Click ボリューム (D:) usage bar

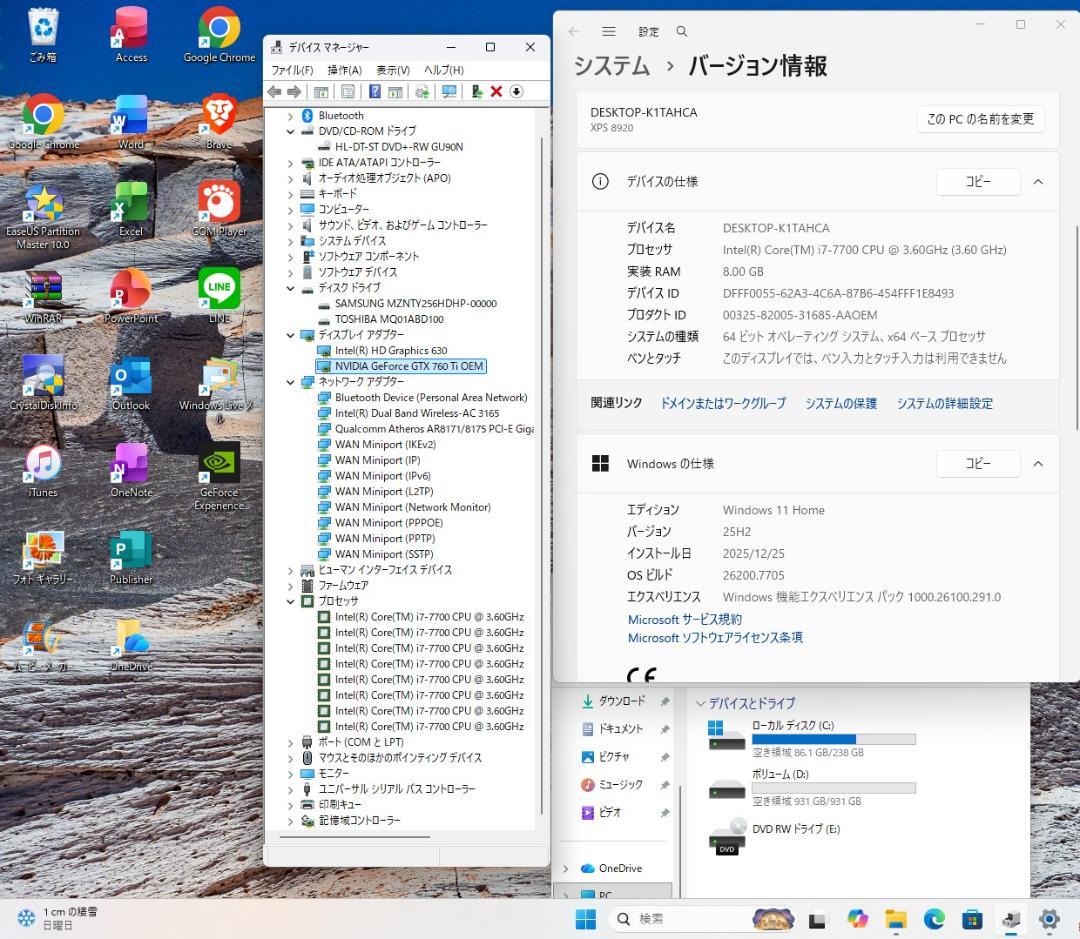[833, 788]
